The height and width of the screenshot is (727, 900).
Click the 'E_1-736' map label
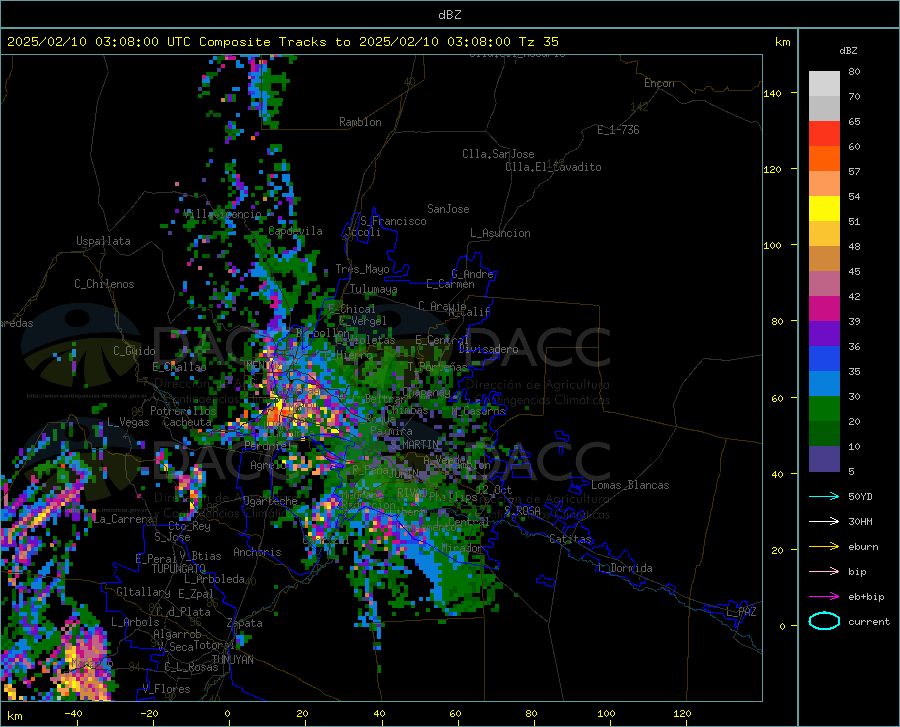(x=618, y=130)
